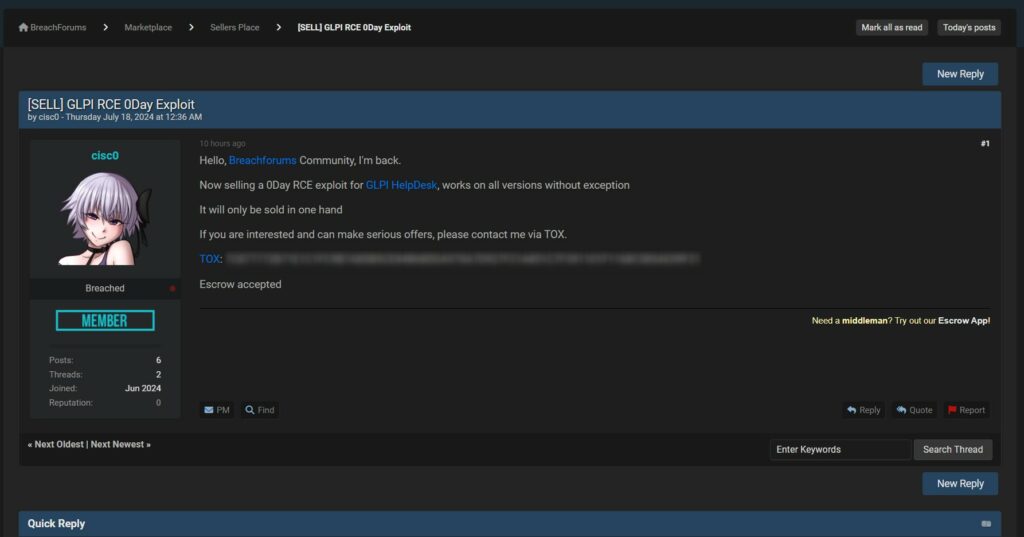
Task: Open the cisc0 username profile link
Action: point(105,156)
